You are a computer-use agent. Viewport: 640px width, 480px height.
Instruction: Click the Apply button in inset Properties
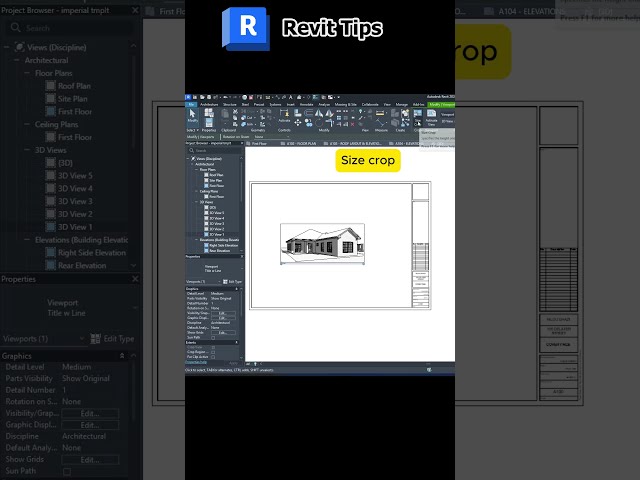pyautogui.click(x=233, y=363)
